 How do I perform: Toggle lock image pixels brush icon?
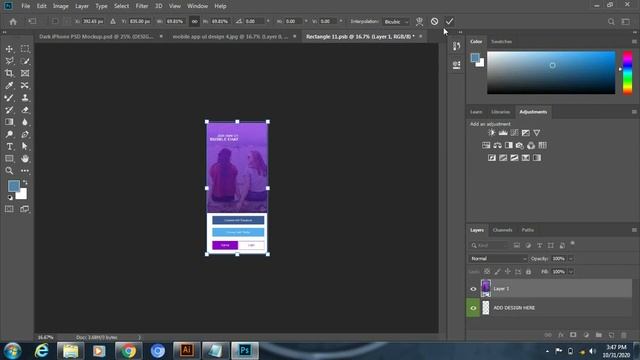click(x=497, y=271)
